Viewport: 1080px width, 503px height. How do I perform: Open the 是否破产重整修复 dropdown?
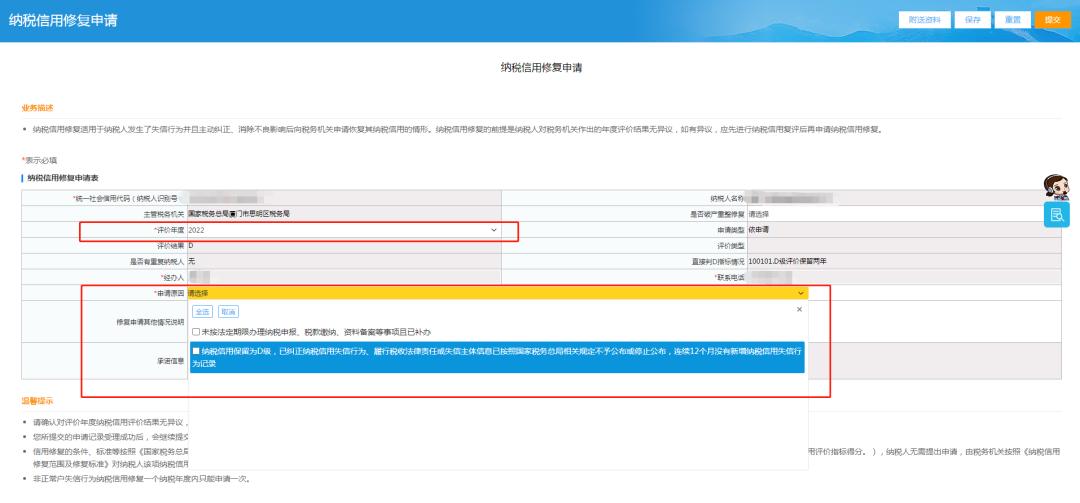point(904,214)
